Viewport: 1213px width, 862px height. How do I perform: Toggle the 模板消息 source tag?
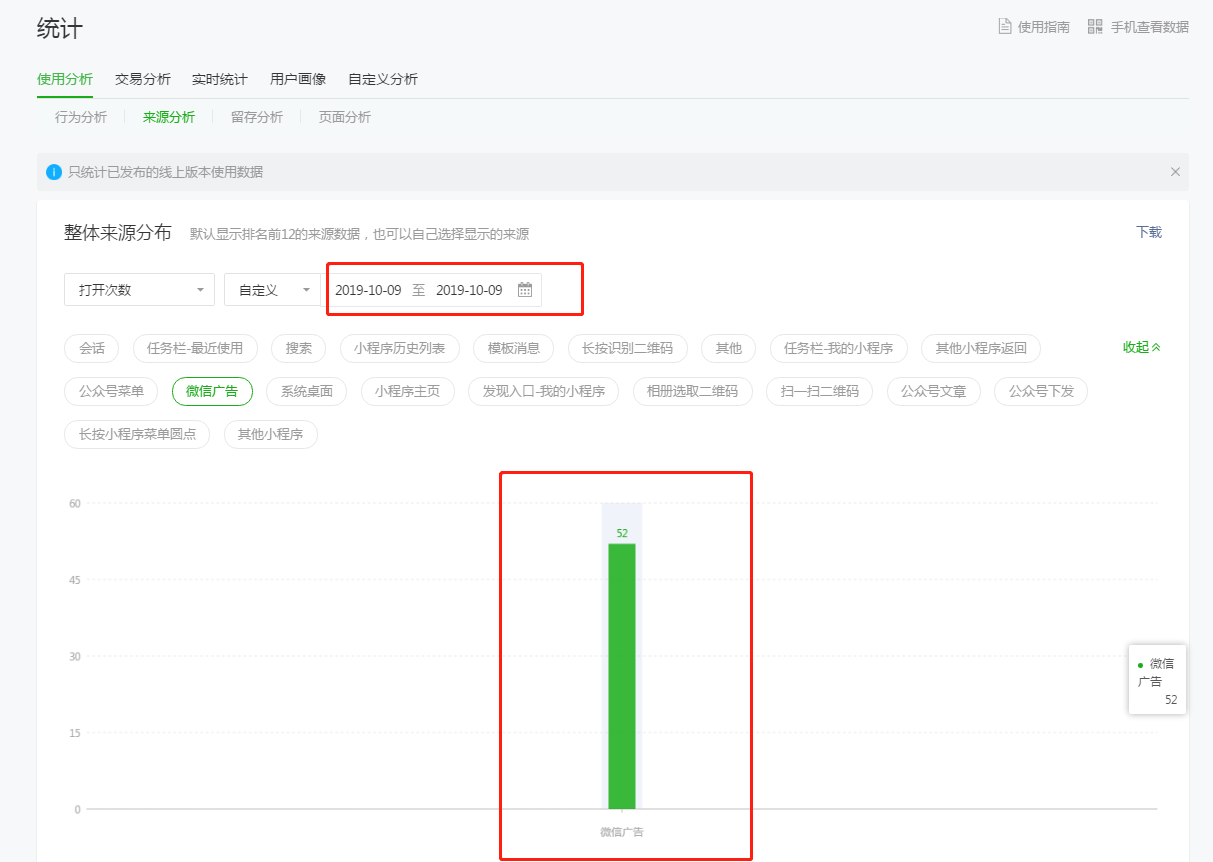(x=514, y=348)
